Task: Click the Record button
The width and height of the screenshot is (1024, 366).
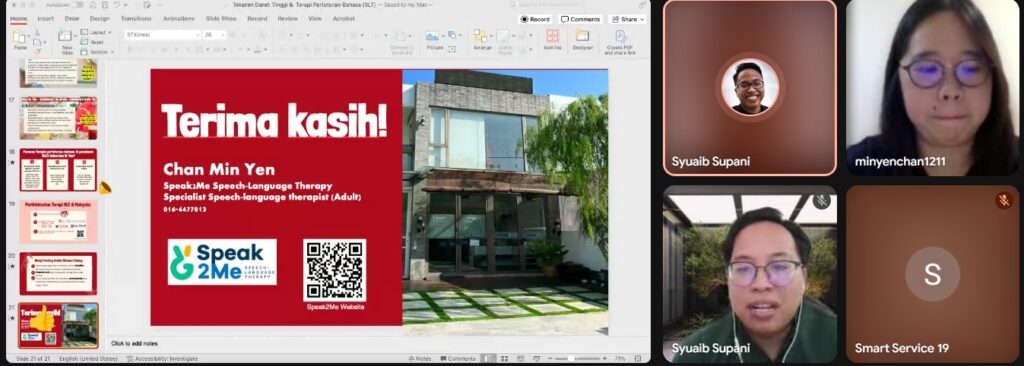Action: pyautogui.click(x=535, y=19)
